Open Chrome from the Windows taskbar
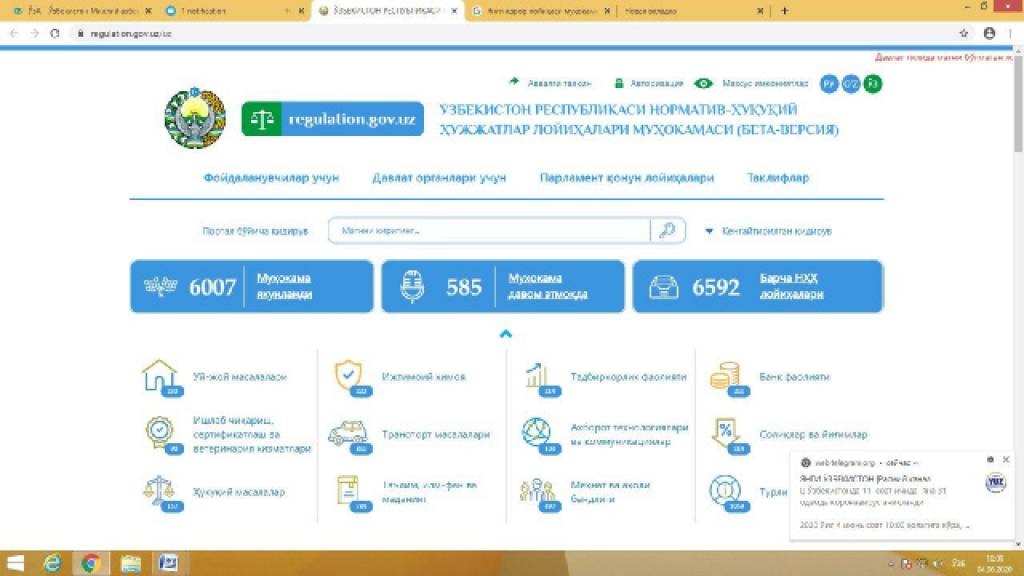The width and height of the screenshot is (1024, 576). [x=90, y=563]
